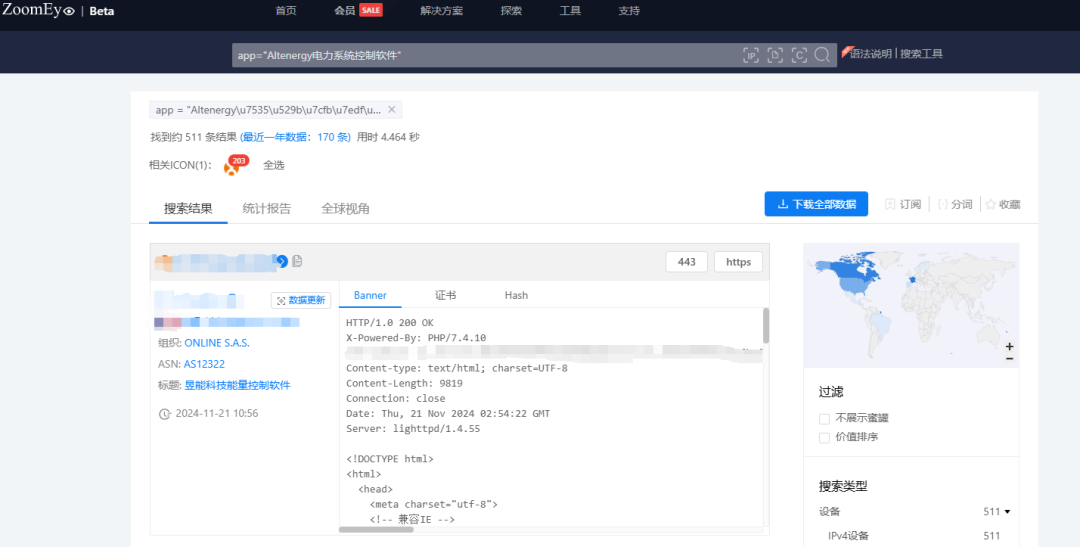This screenshot has width=1080, height=547.
Task: Open the 支持 support menu
Action: coord(629,10)
